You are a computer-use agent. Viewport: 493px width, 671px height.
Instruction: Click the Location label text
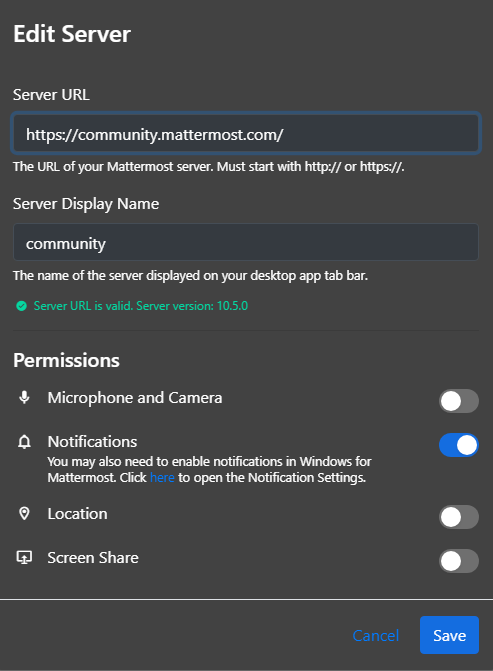pos(77,514)
